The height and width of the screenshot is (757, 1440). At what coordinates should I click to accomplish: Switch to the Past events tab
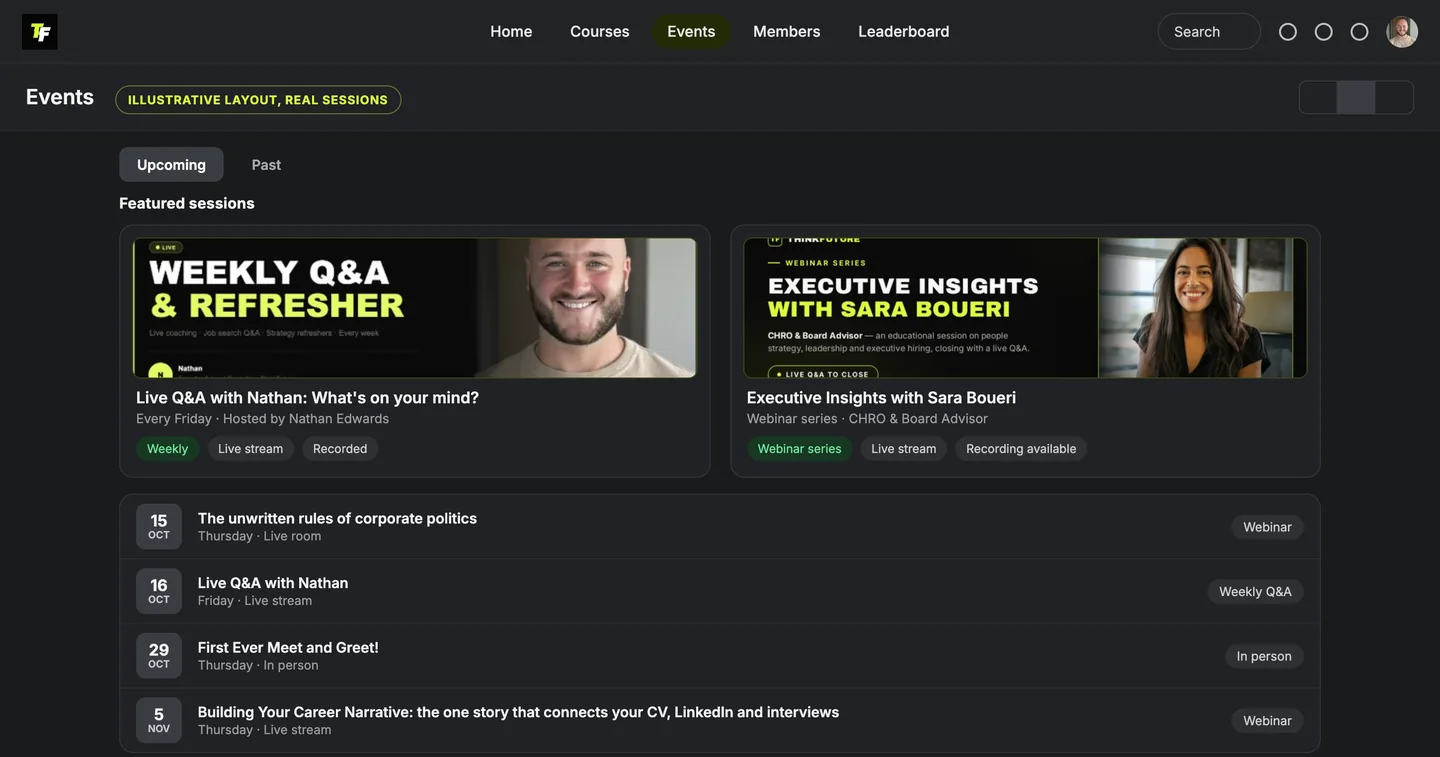[x=266, y=165]
